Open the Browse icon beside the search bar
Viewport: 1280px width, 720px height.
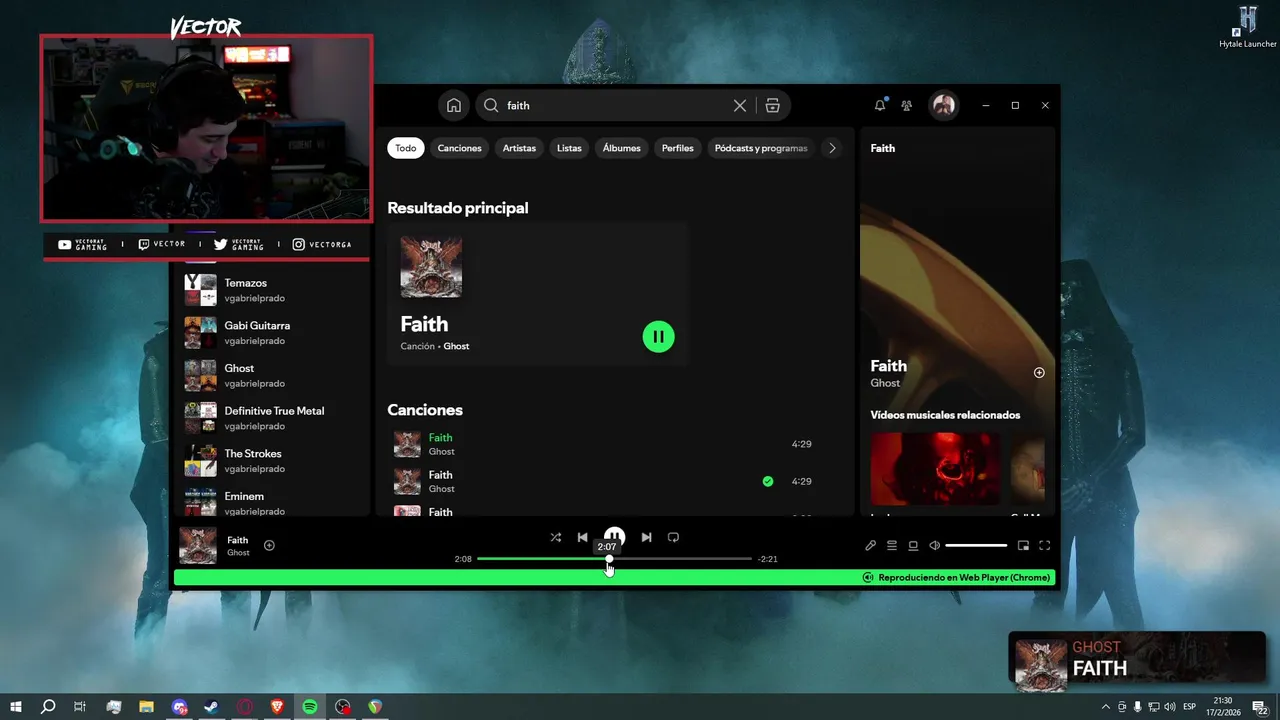point(772,105)
